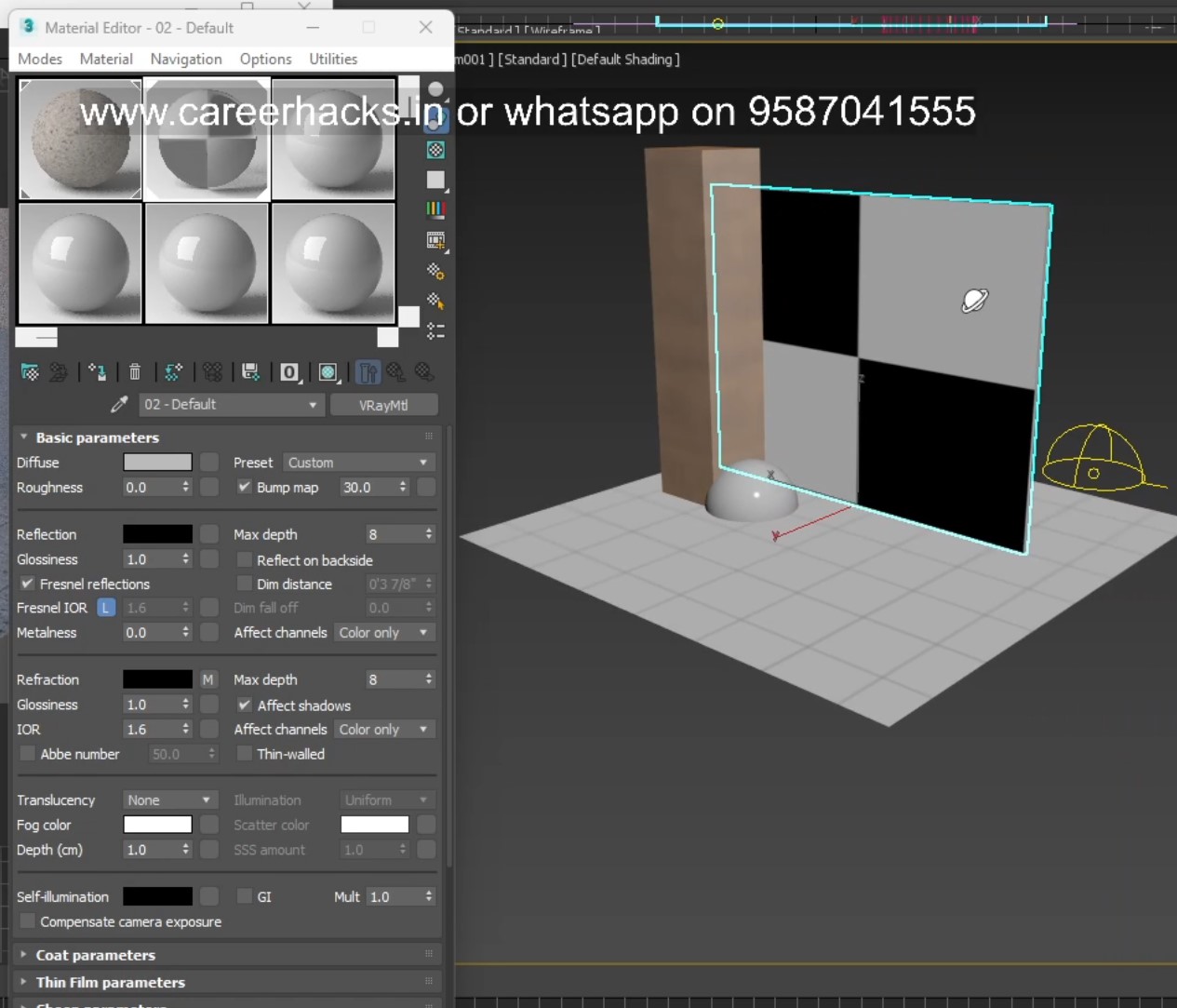Image resolution: width=1177 pixels, height=1008 pixels.
Task: Disable the Fresnel reflections checkbox
Action: (x=28, y=584)
